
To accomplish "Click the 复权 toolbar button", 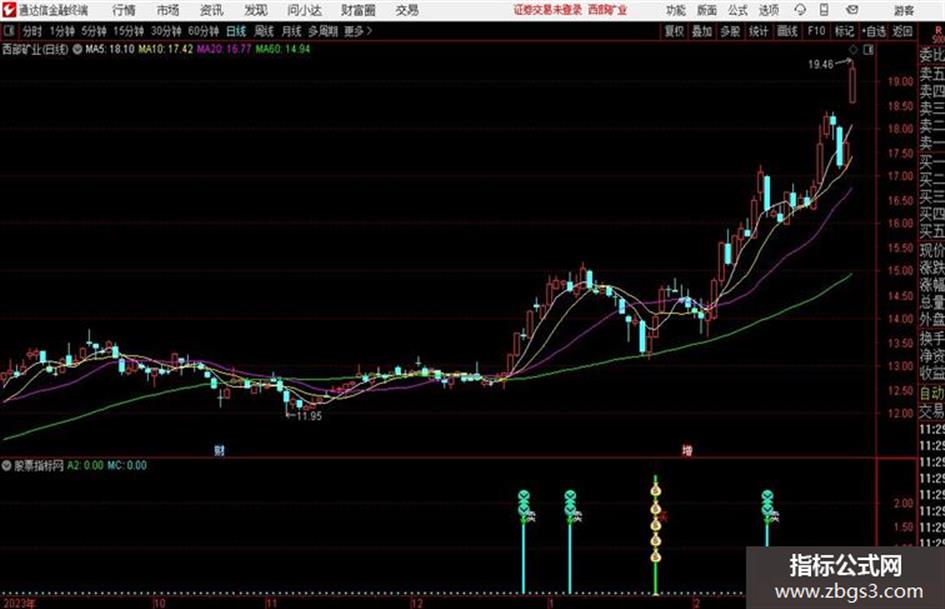I will pyautogui.click(x=674, y=31).
